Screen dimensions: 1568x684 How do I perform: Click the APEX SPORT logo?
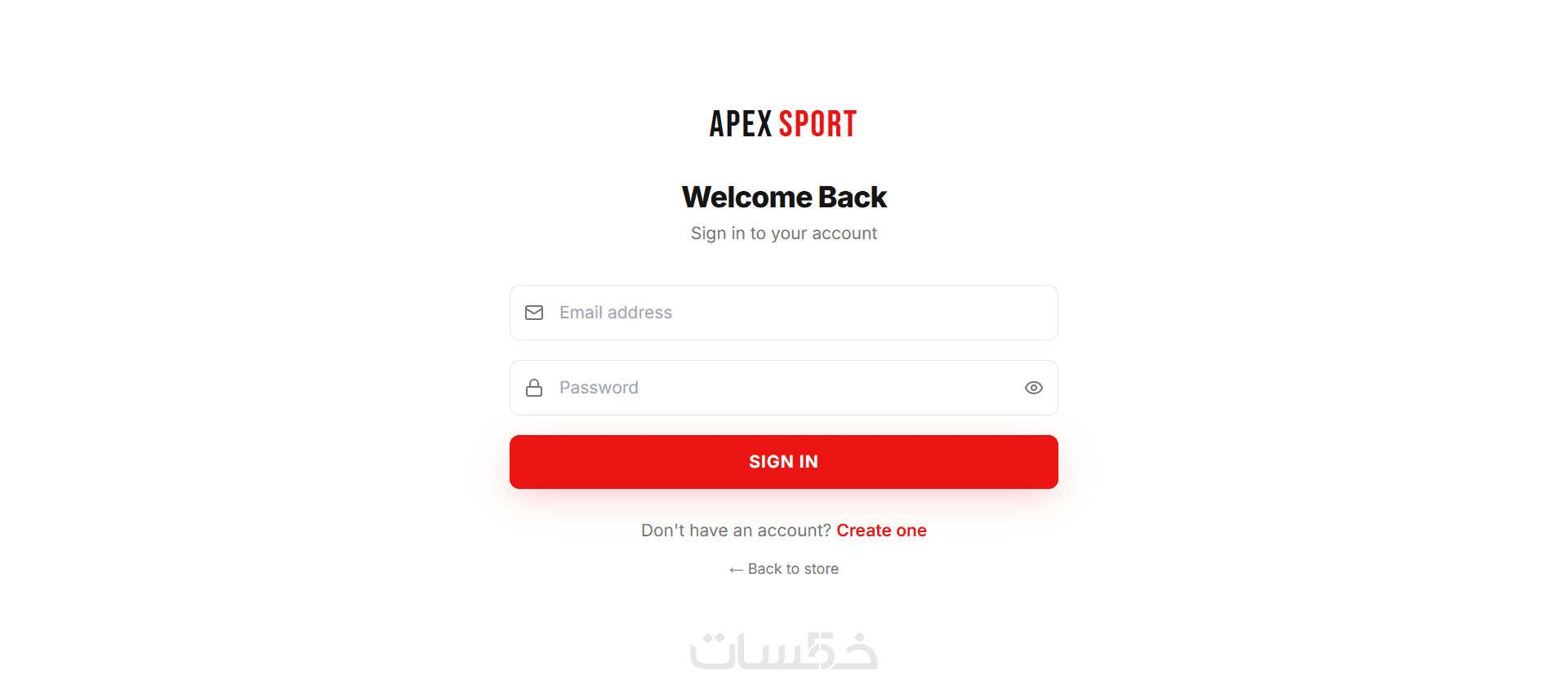coord(783,124)
